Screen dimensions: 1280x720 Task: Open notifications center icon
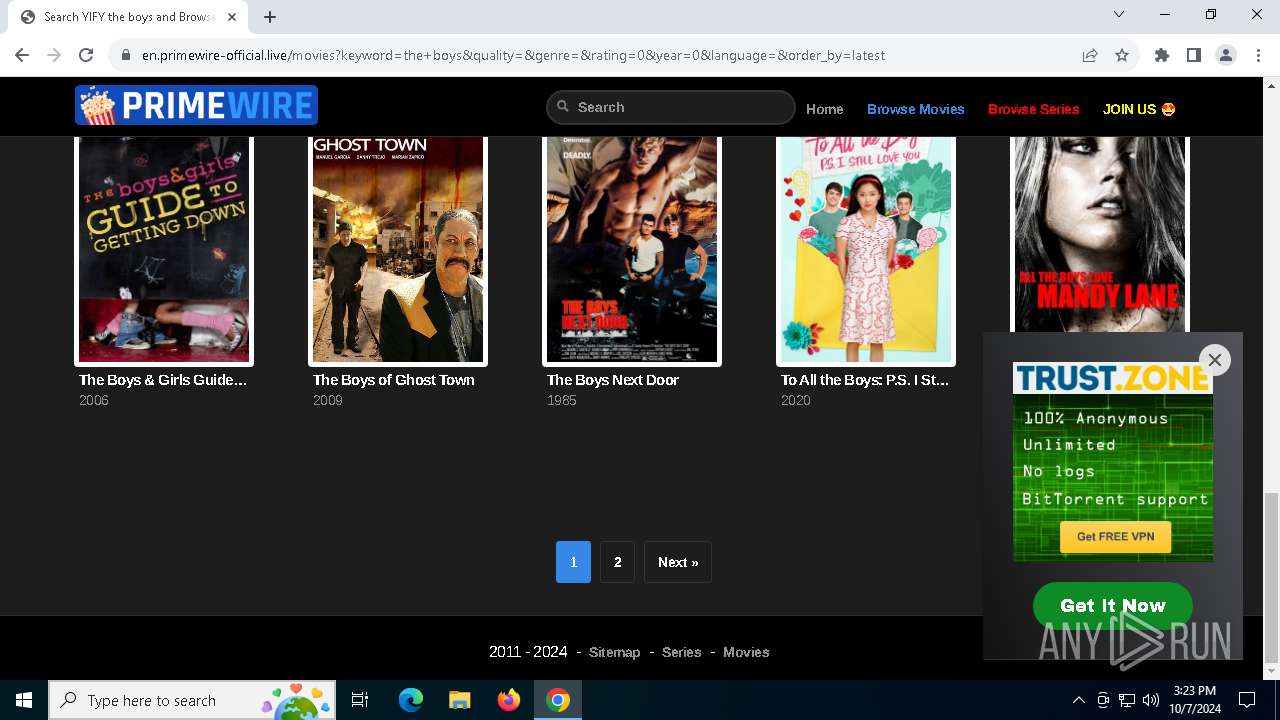(x=1247, y=700)
